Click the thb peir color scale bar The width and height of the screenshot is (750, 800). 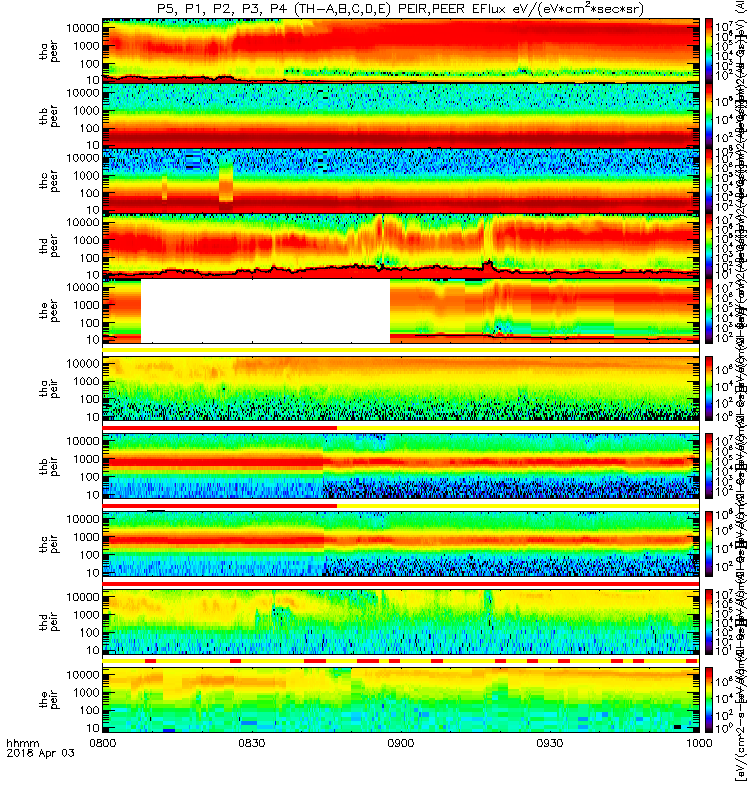click(x=709, y=466)
